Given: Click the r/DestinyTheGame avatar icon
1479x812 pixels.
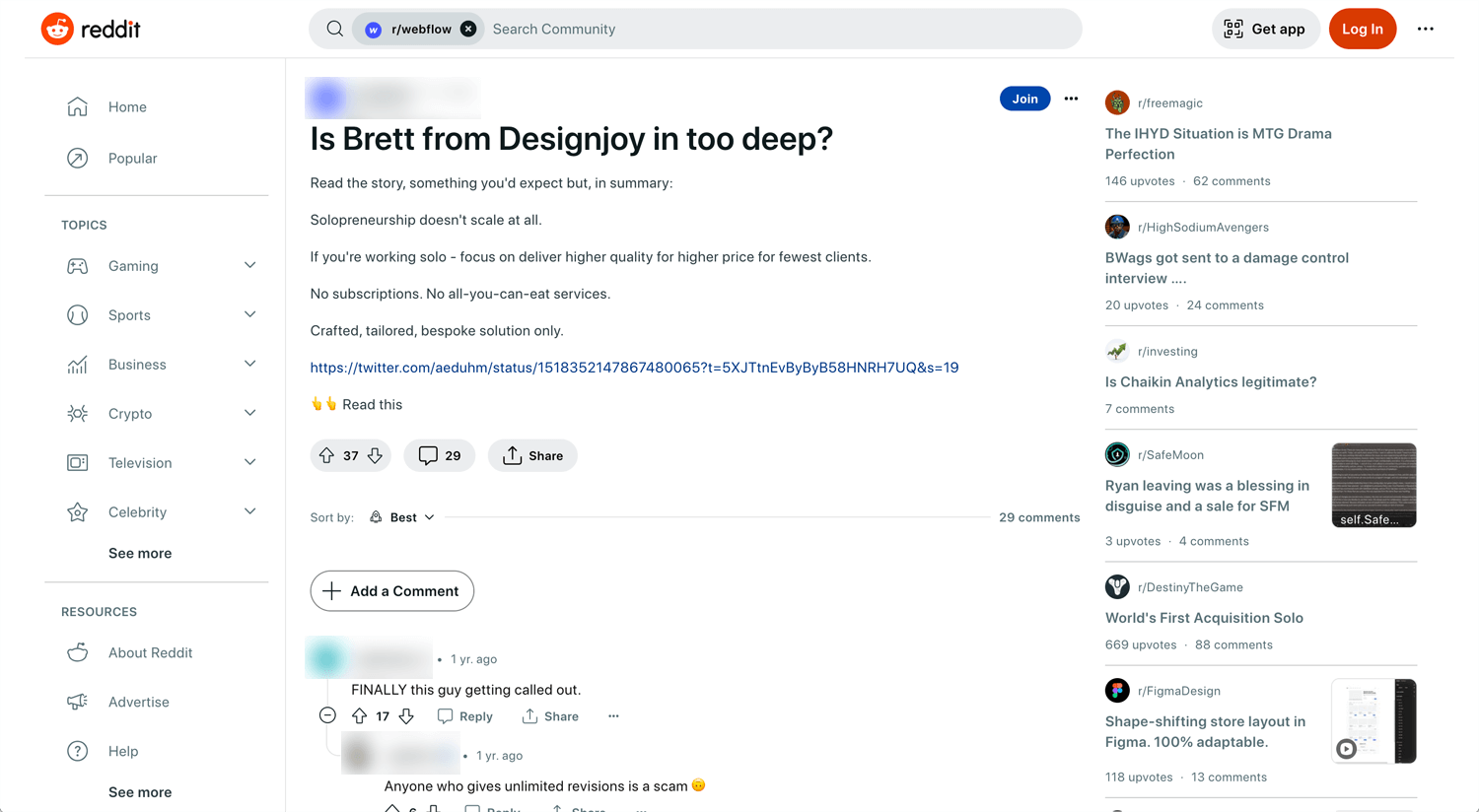Looking at the screenshot, I should click(1117, 586).
